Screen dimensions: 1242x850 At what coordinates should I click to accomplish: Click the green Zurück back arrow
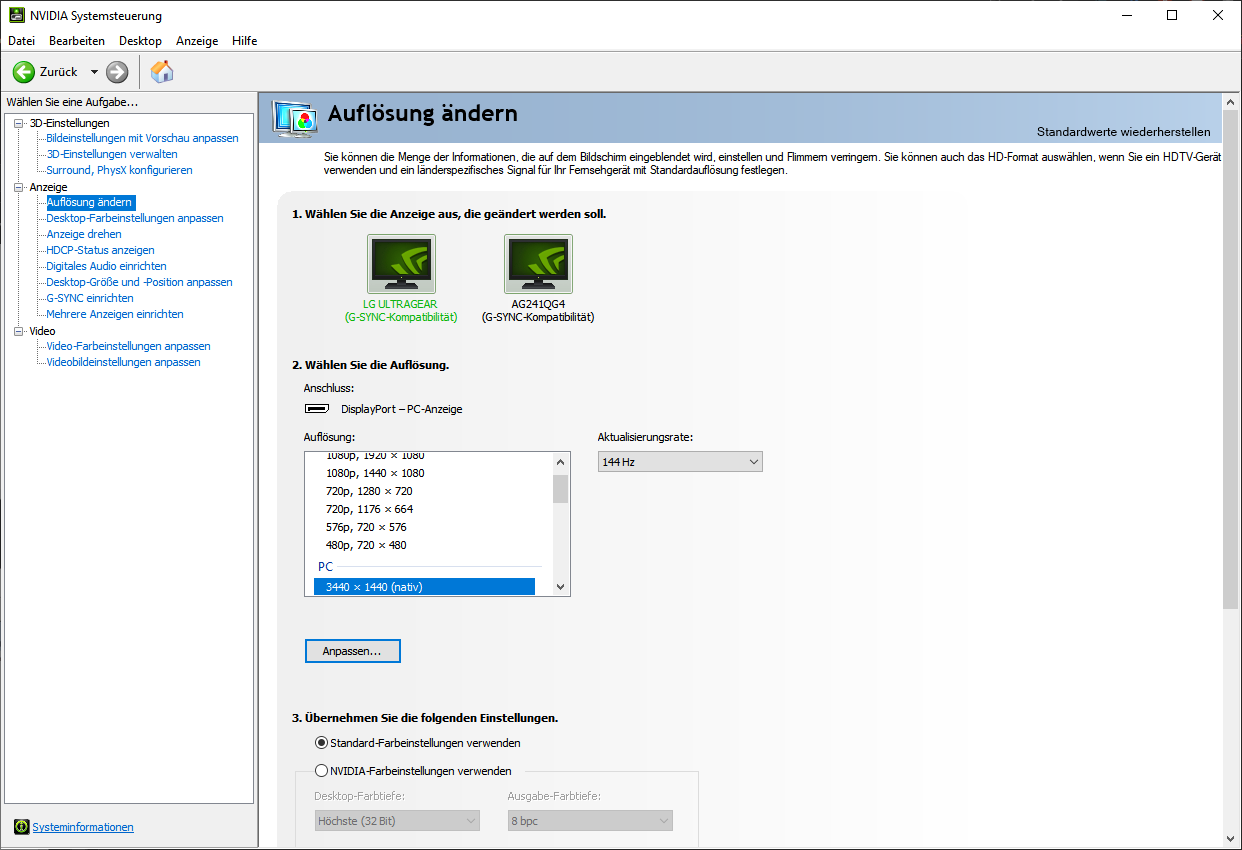click(x=24, y=72)
